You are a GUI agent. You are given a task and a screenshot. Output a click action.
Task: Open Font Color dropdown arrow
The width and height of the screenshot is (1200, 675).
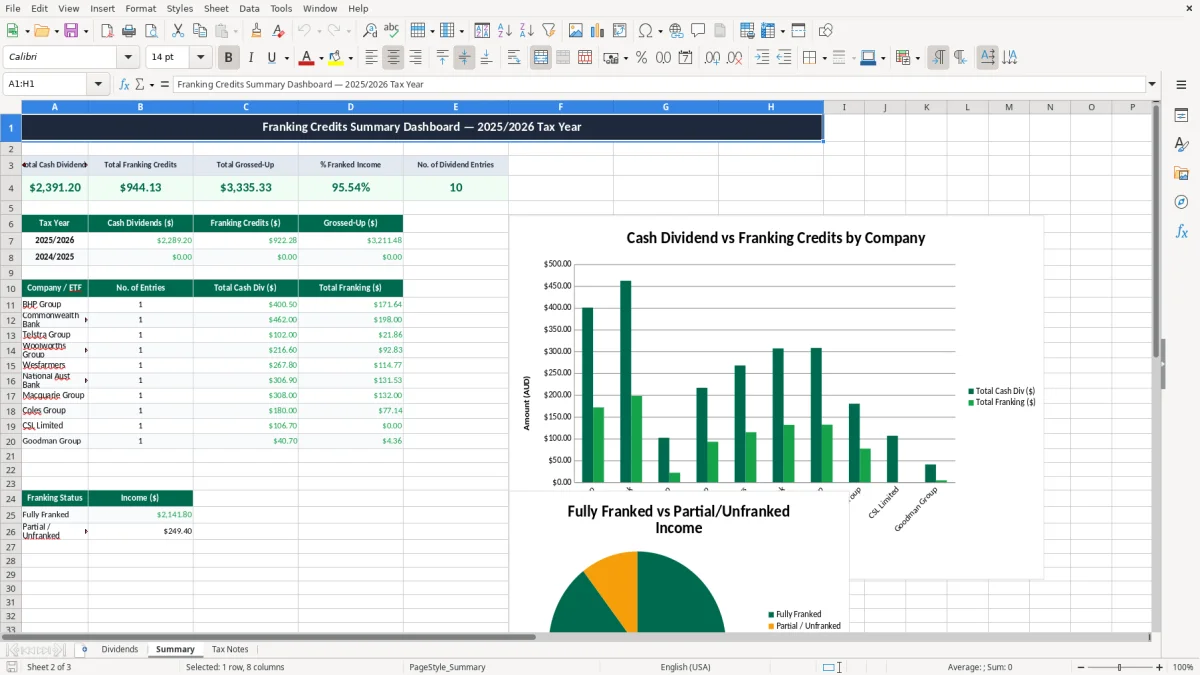[321, 58]
